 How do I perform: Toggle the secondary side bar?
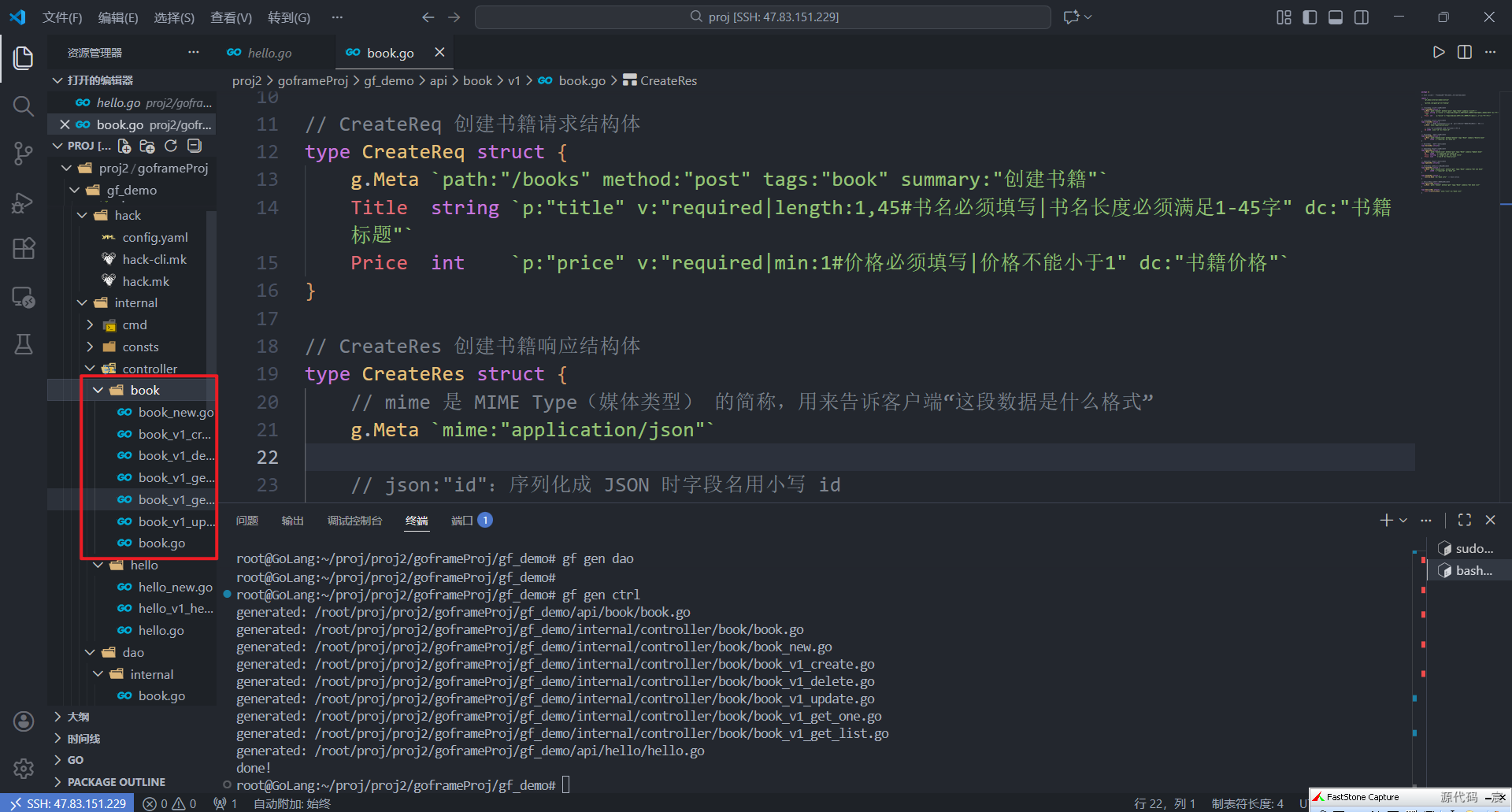pos(1362,17)
